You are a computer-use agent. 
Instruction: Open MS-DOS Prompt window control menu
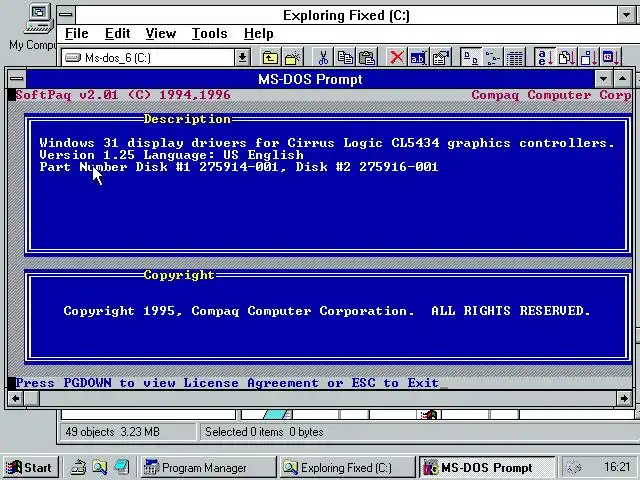[x=16, y=79]
